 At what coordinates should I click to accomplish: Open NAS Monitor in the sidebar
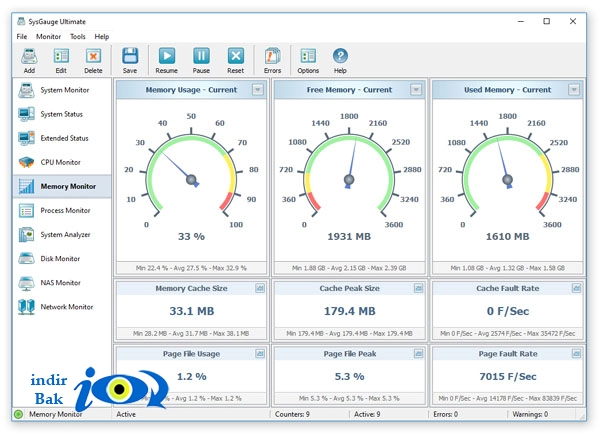coord(62,283)
